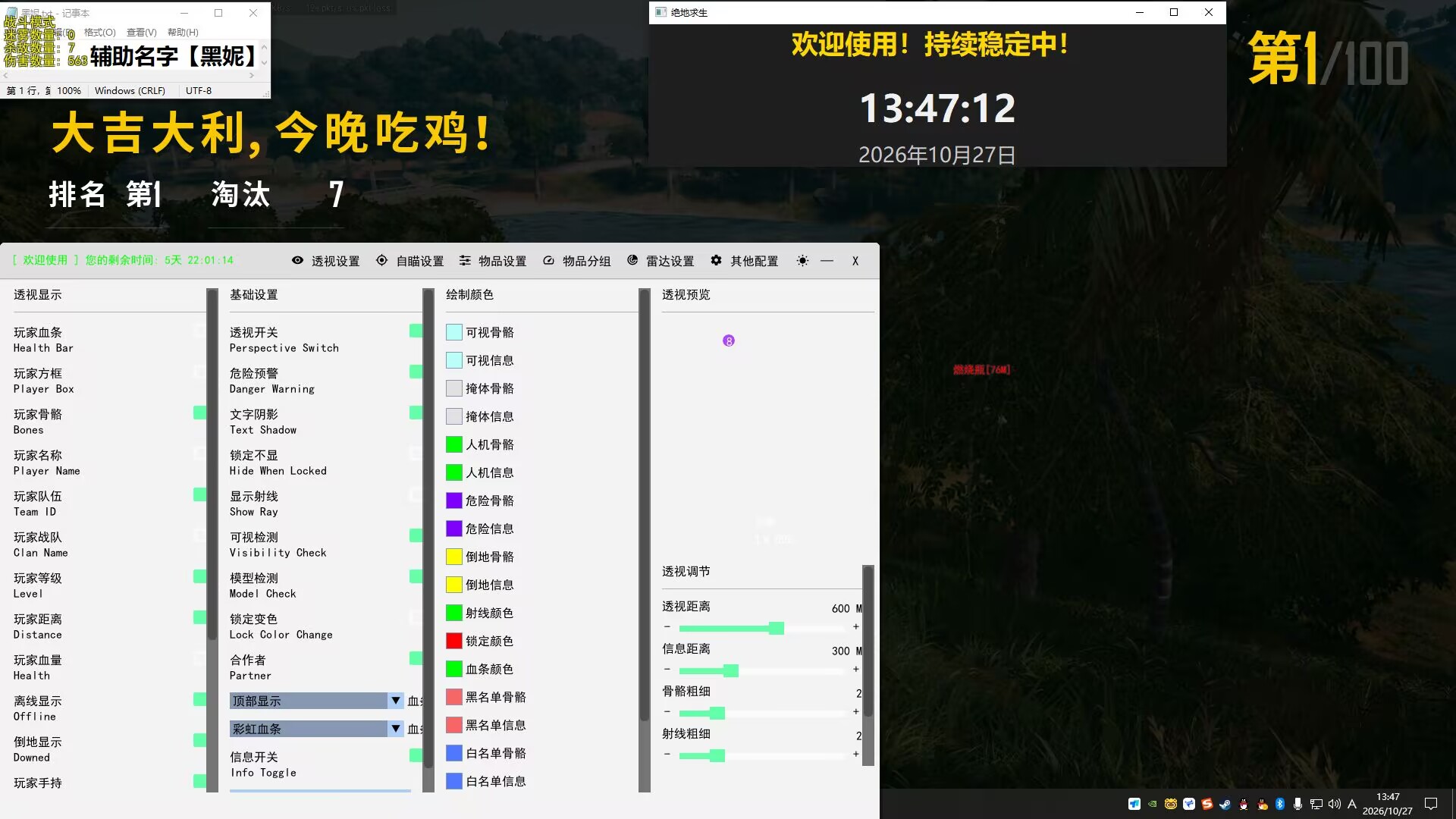Click the Sogou input tray icon
1456x819 pixels.
(x=1207, y=804)
